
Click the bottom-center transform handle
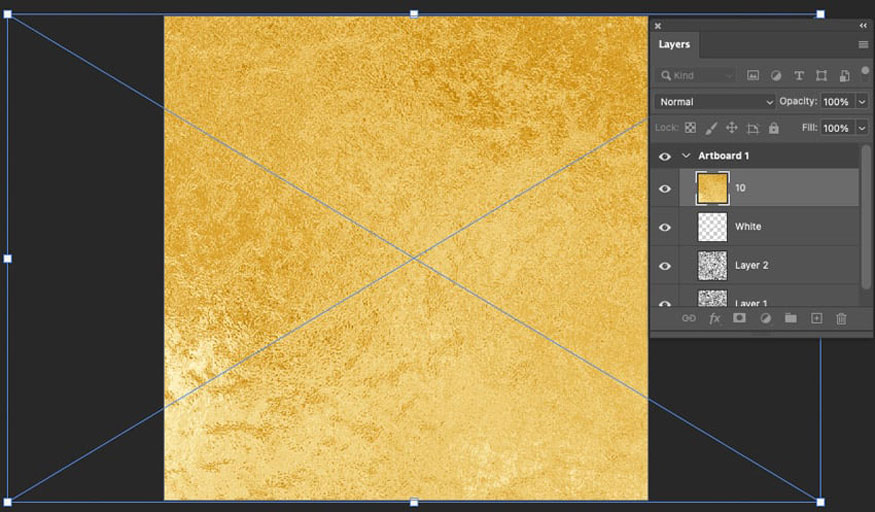[414, 503]
